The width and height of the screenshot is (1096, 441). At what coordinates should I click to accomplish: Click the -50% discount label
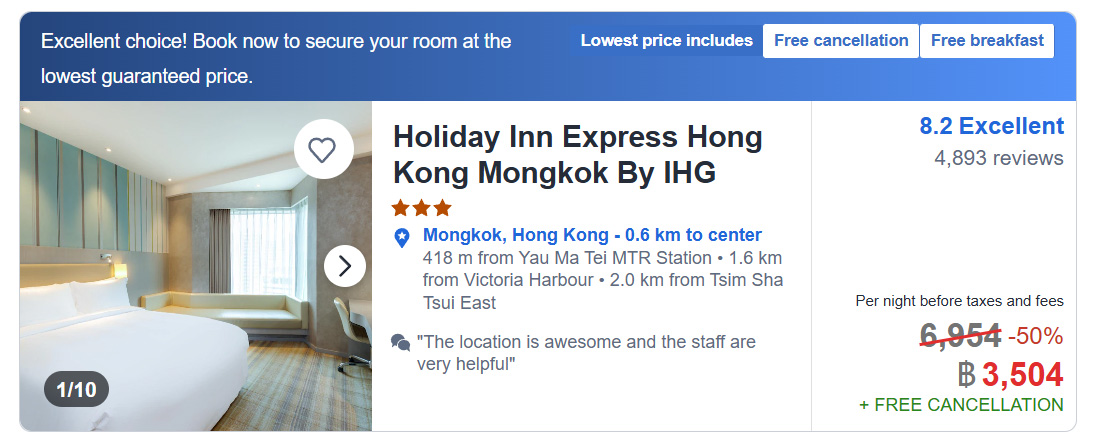click(x=1035, y=337)
